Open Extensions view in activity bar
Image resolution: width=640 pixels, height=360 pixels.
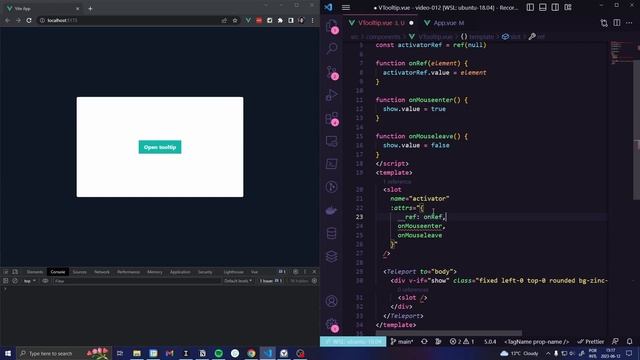(x=332, y=118)
